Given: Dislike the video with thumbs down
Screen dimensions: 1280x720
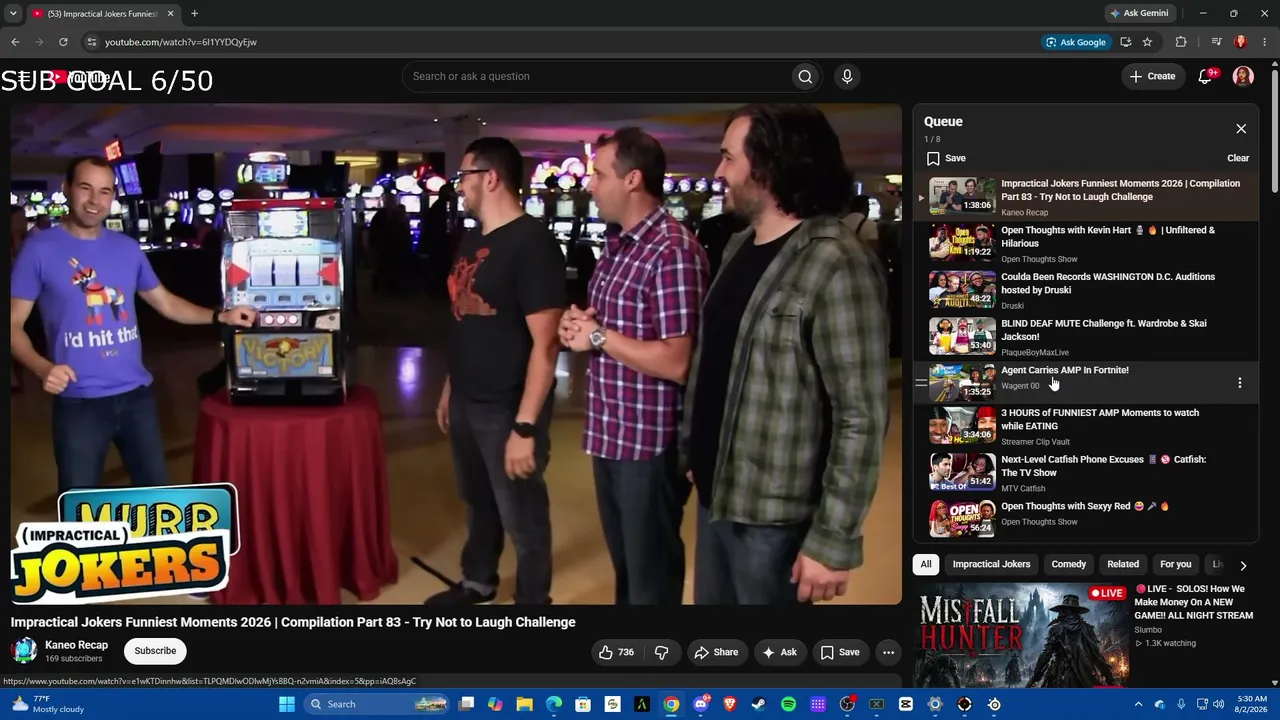Looking at the screenshot, I should pyautogui.click(x=662, y=652).
